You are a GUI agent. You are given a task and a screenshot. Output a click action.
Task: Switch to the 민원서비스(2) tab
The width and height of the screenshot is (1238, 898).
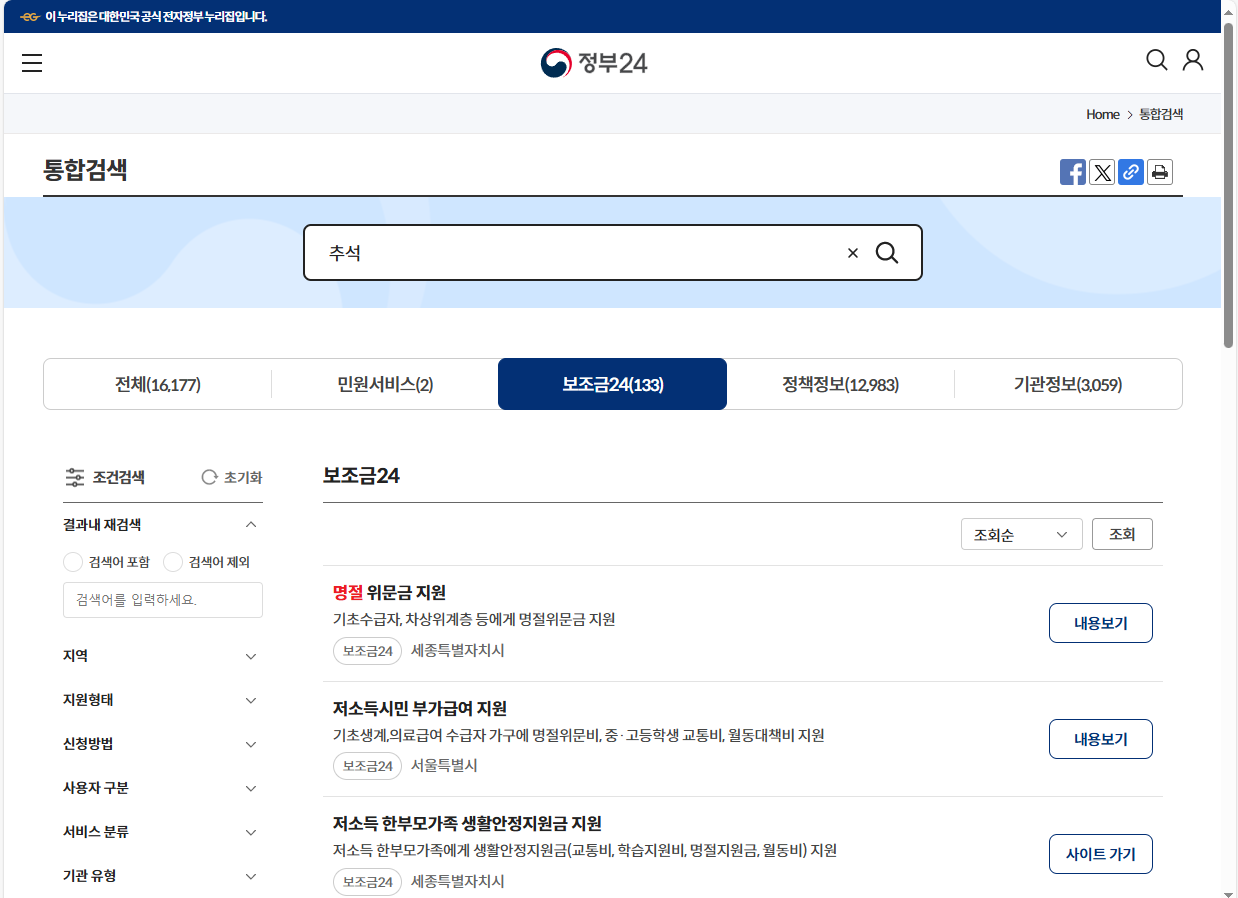pos(384,384)
